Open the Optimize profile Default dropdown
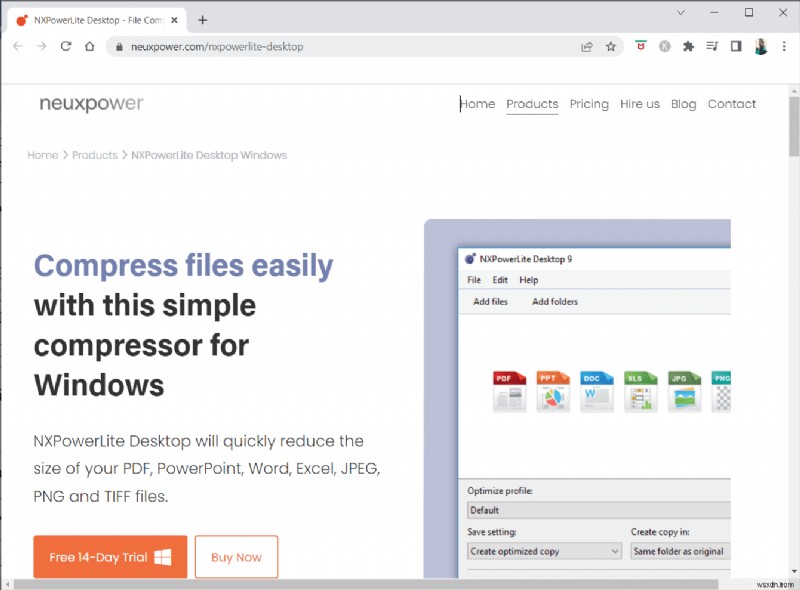800x590 pixels. (x=599, y=510)
